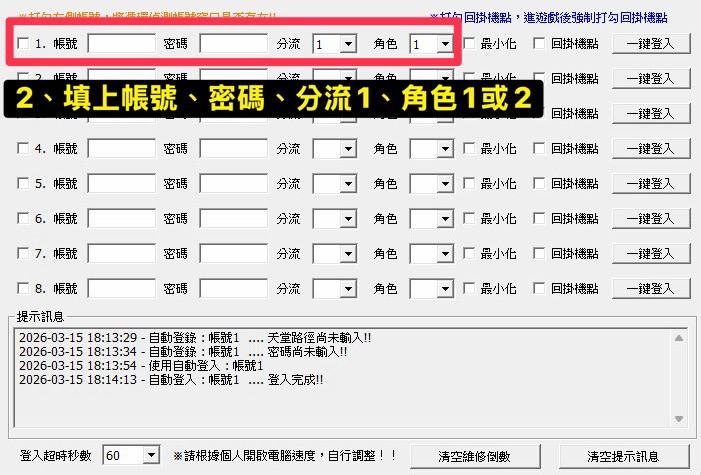Check the box beside 6. 帳號
This screenshot has height=475, width=701.
click(x=23, y=218)
